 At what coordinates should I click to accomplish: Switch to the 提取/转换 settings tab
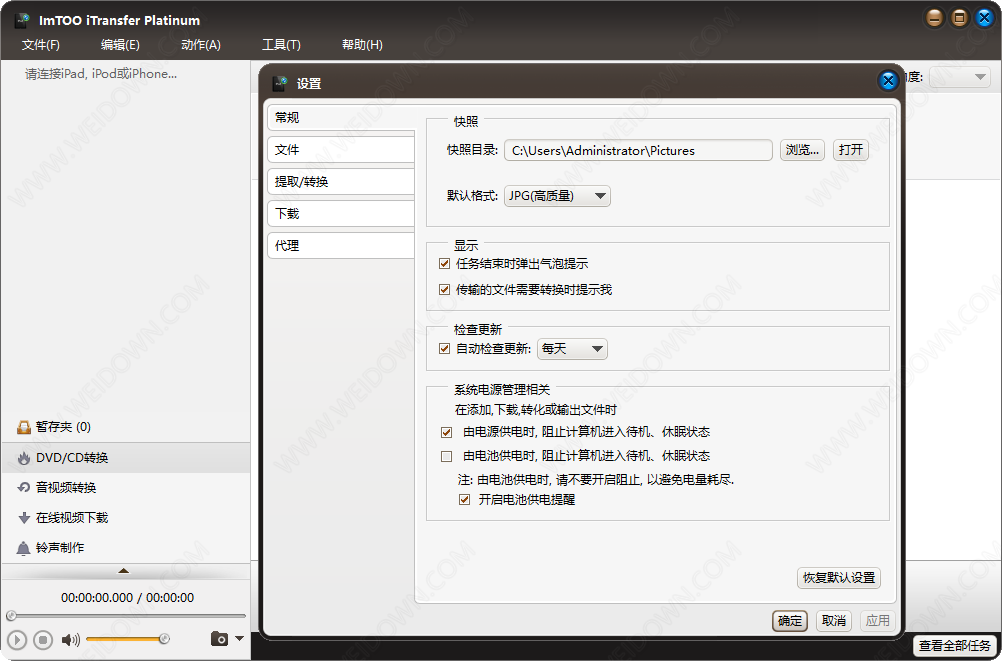pyautogui.click(x=340, y=182)
